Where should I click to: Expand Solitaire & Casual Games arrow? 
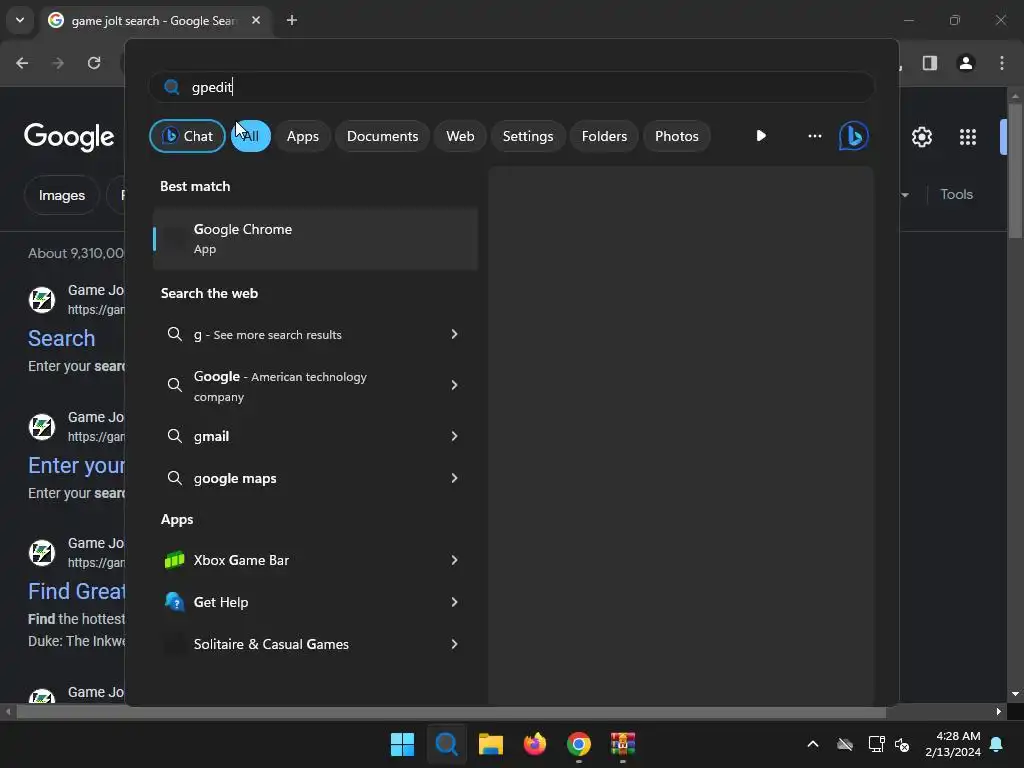click(455, 645)
